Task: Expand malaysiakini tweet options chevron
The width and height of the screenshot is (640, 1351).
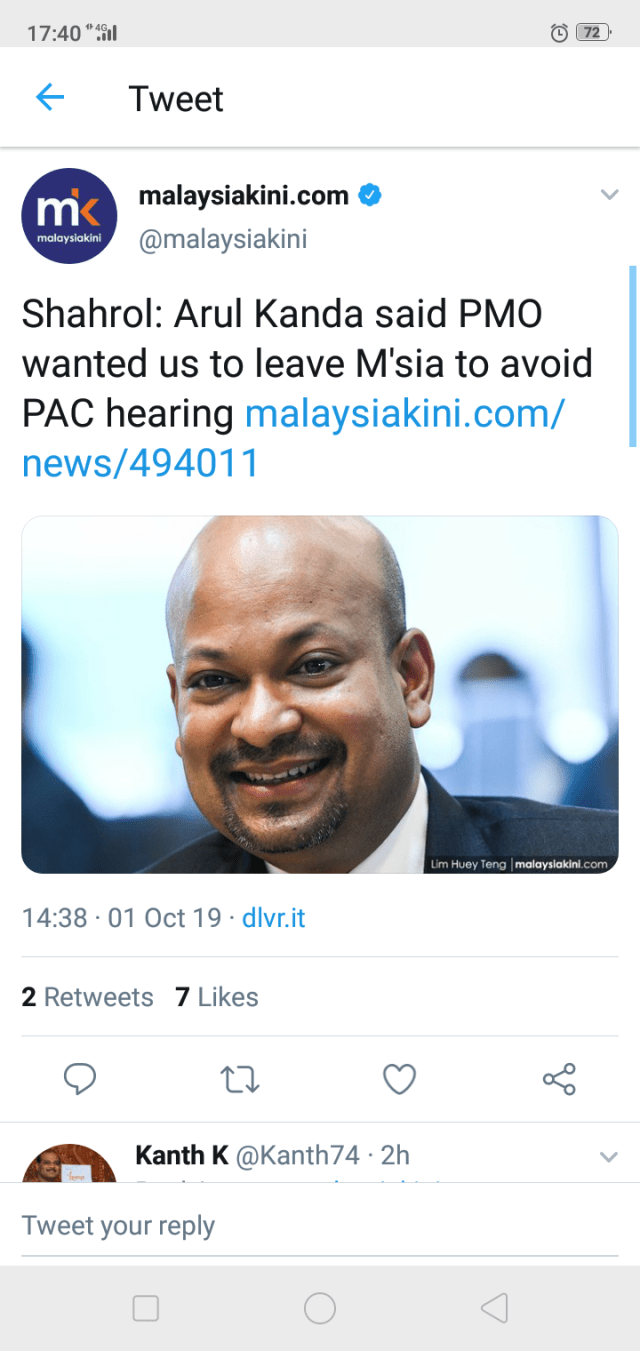Action: tap(609, 195)
